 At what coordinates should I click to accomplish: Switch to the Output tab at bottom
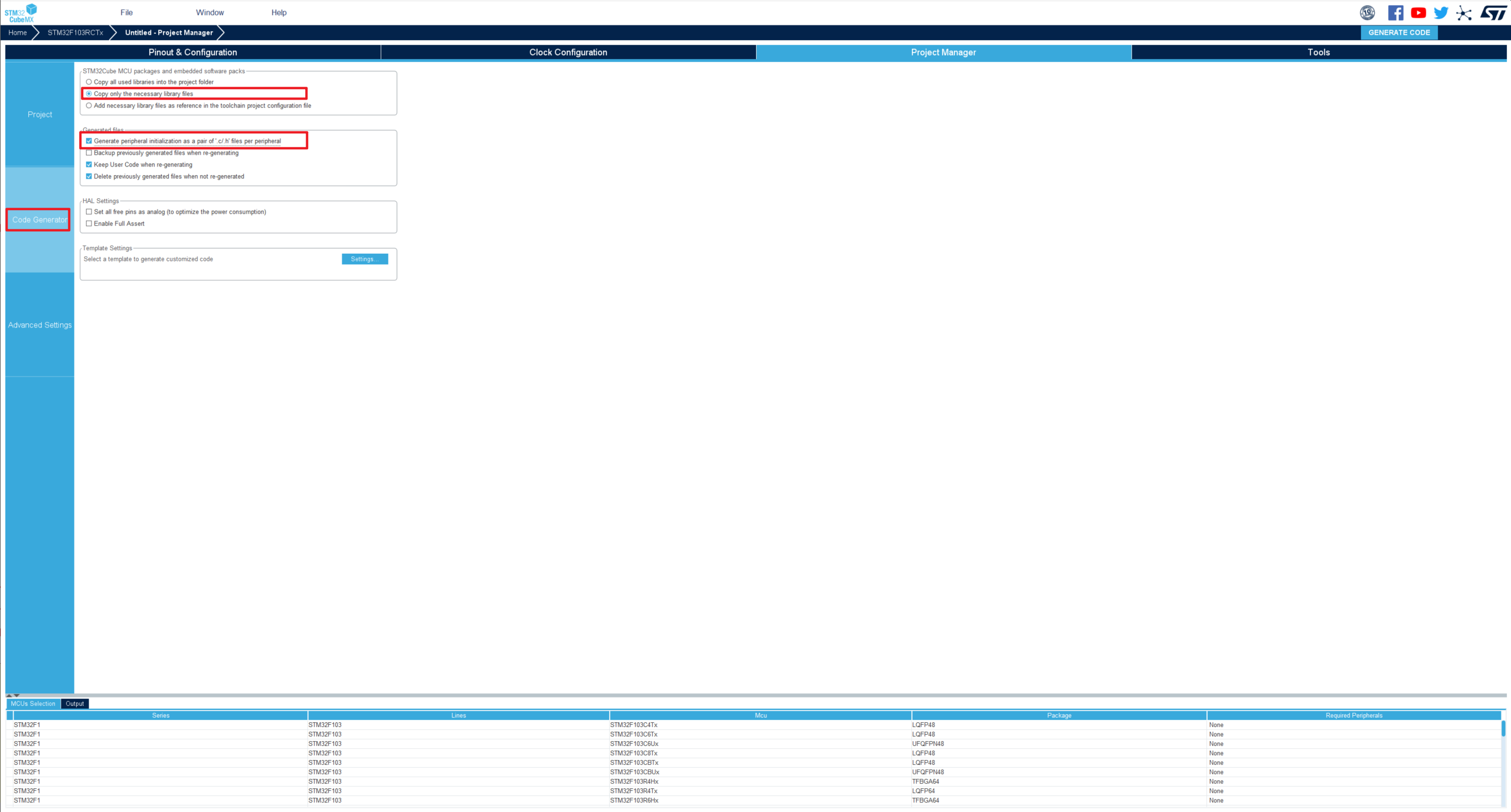[x=74, y=703]
